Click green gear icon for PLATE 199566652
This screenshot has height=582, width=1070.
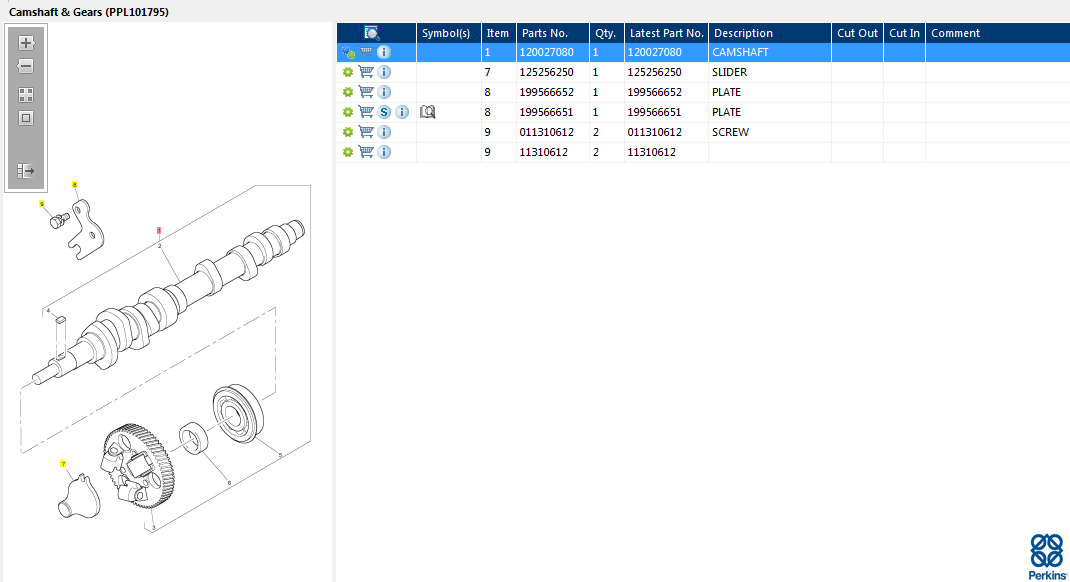pyautogui.click(x=348, y=92)
